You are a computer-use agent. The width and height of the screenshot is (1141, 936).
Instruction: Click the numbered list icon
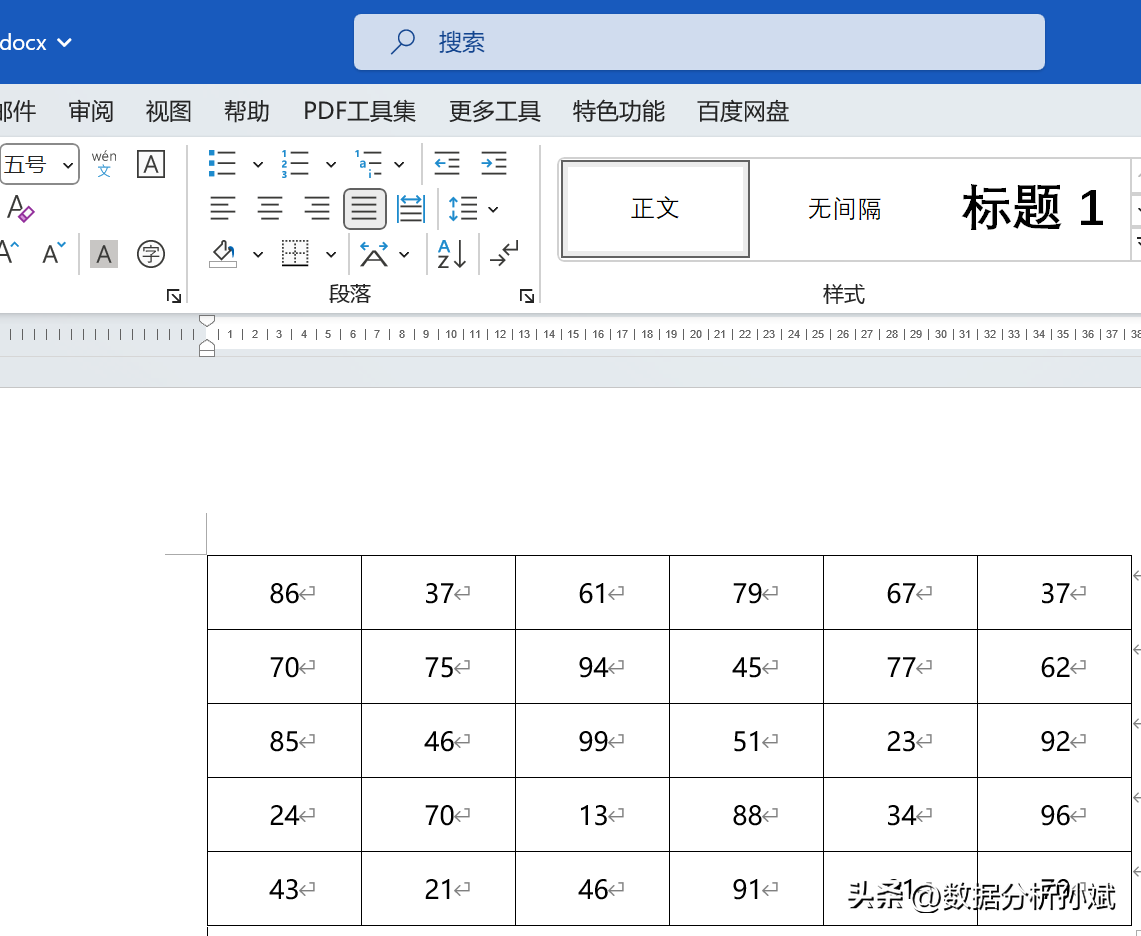[295, 164]
